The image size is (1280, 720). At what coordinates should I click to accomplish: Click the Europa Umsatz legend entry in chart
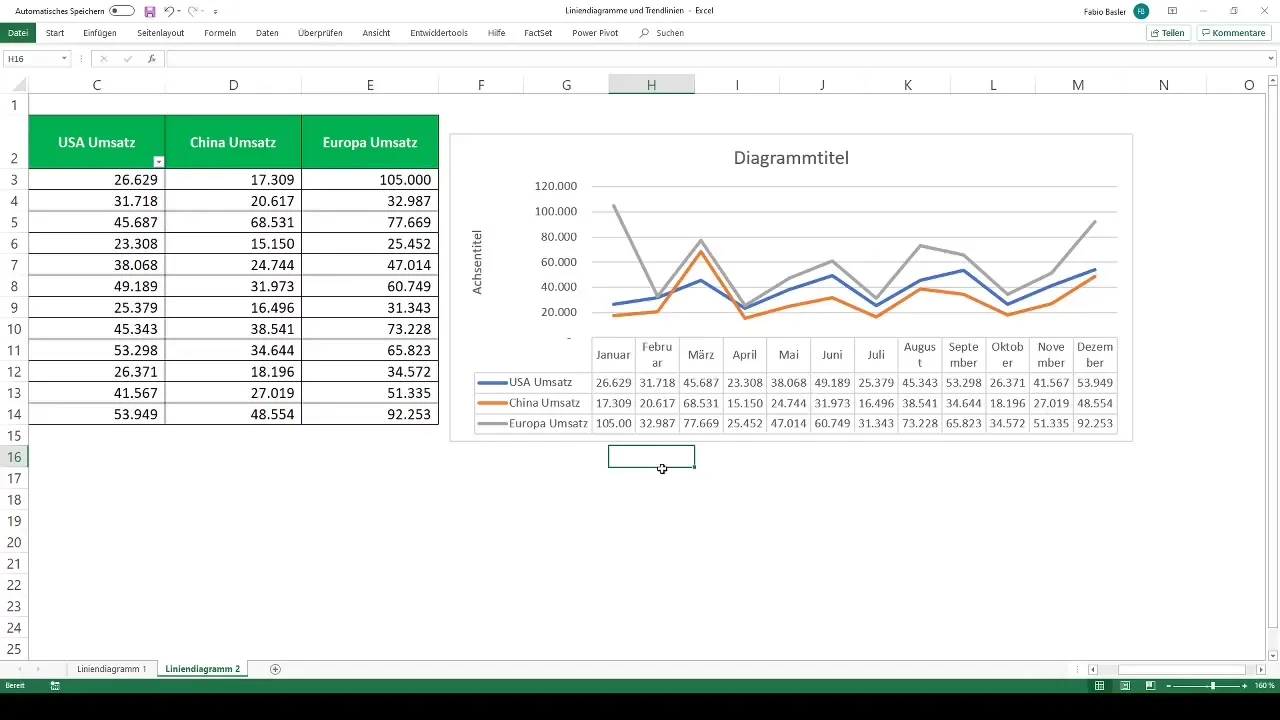[x=532, y=424]
